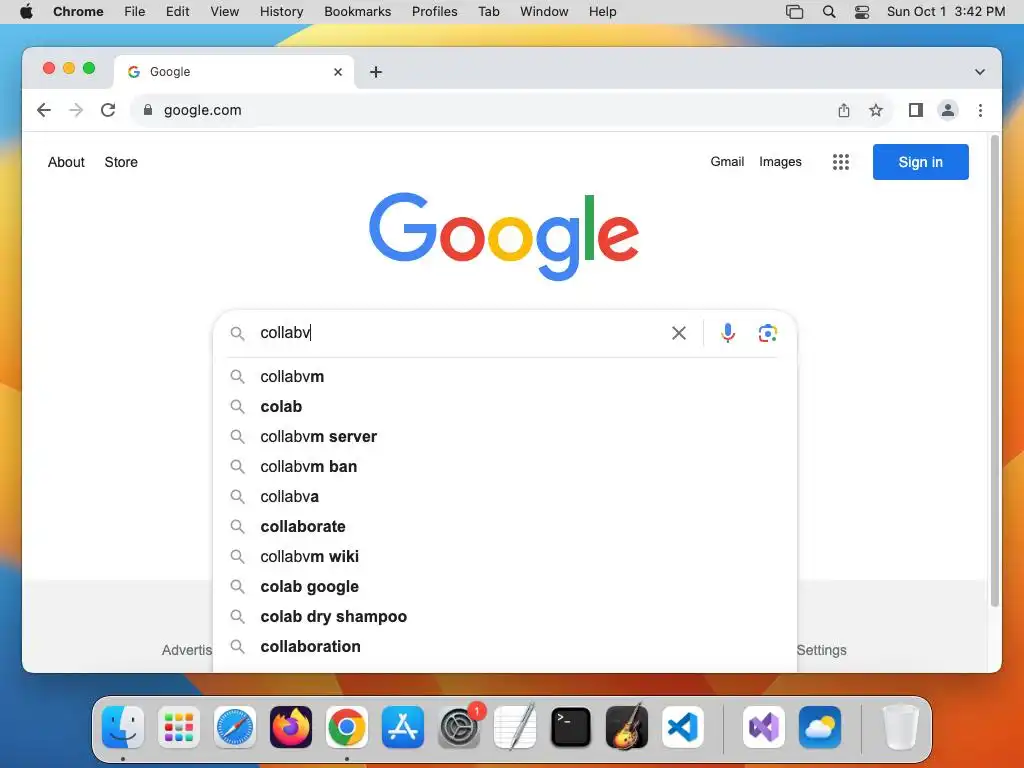Click the Chrome icon in the Dock

tap(347, 727)
